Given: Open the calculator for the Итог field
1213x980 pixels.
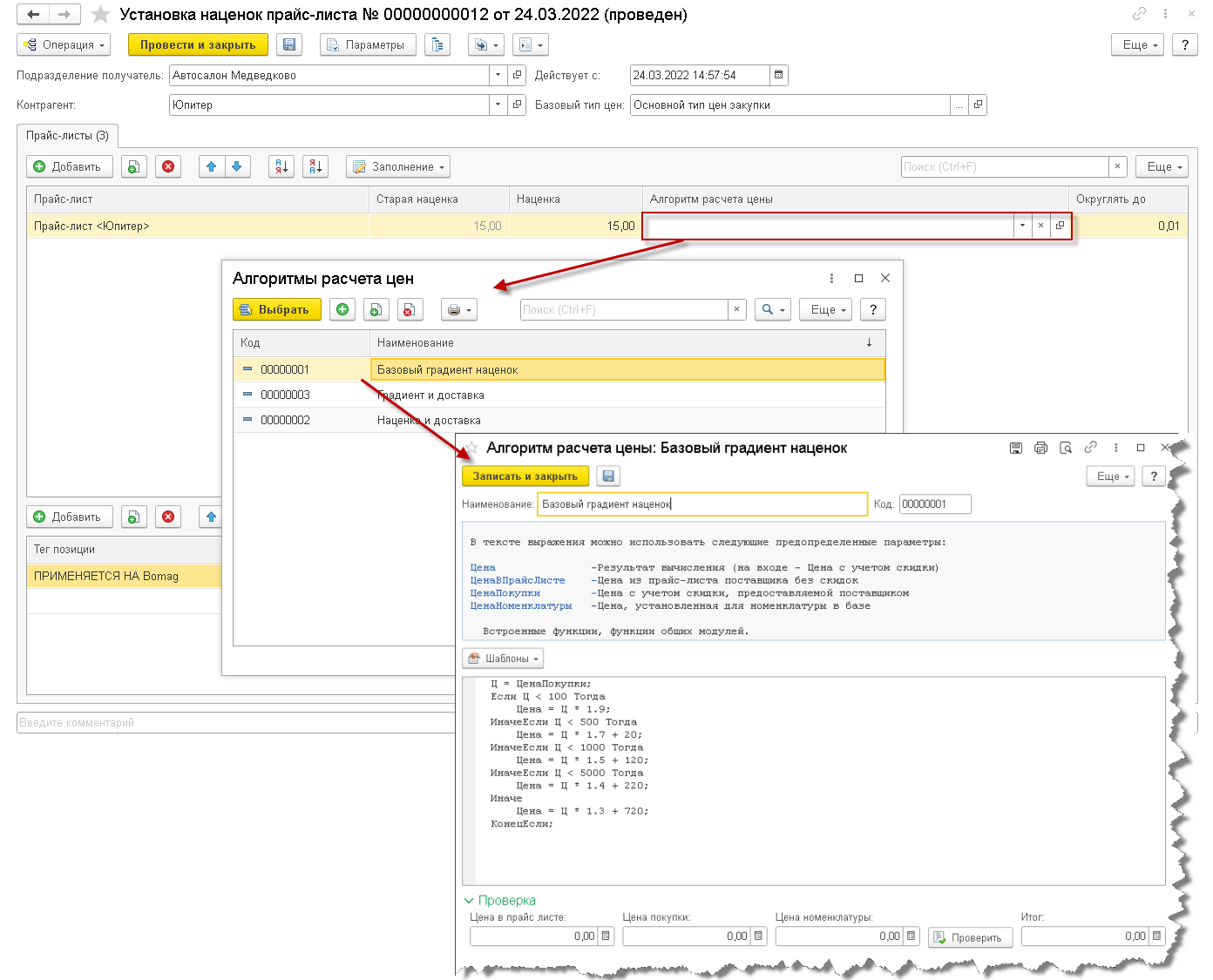Looking at the screenshot, I should pyautogui.click(x=1157, y=936).
